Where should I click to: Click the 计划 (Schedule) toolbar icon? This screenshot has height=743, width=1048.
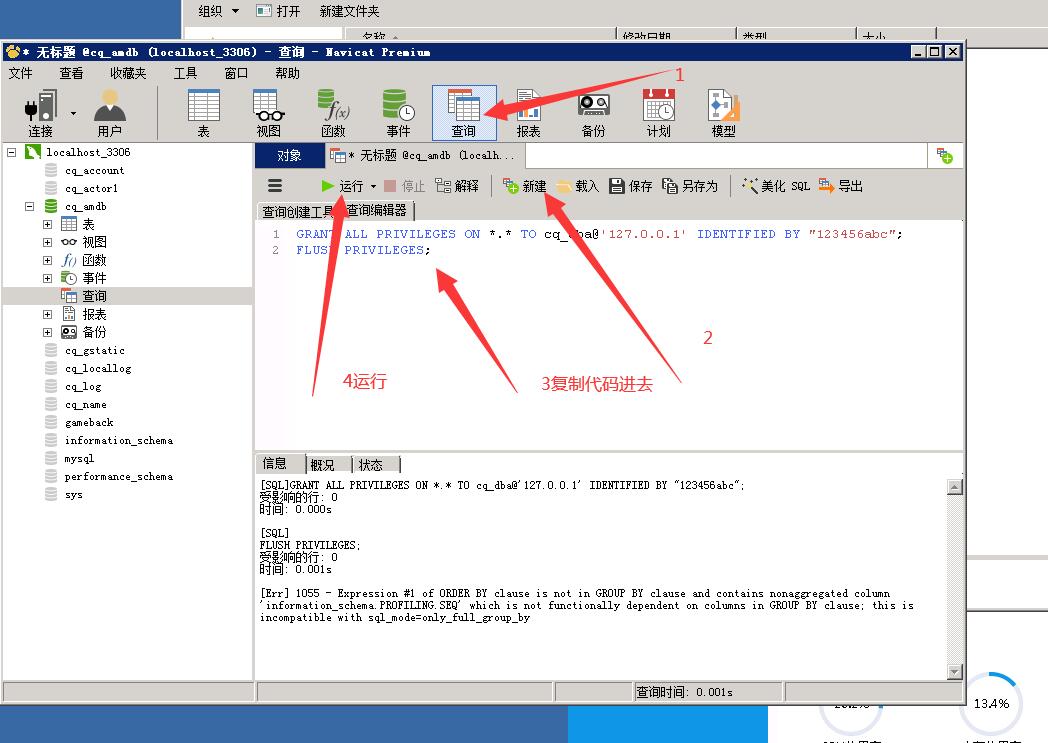(658, 112)
